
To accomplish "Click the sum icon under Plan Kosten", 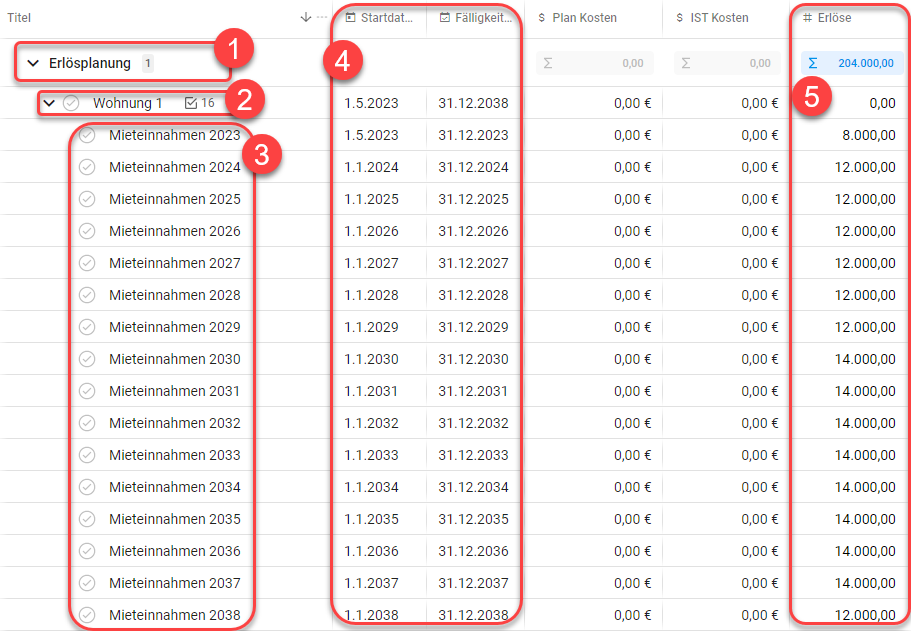I will pos(547,63).
